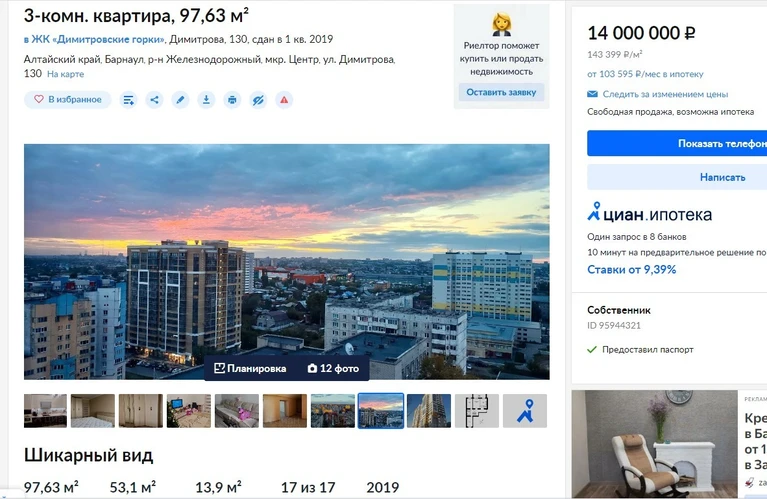Image resolution: width=767 pixels, height=499 pixels.
Task: Follow price changes via Следить за изменением цены
Action: pyautogui.click(x=665, y=94)
